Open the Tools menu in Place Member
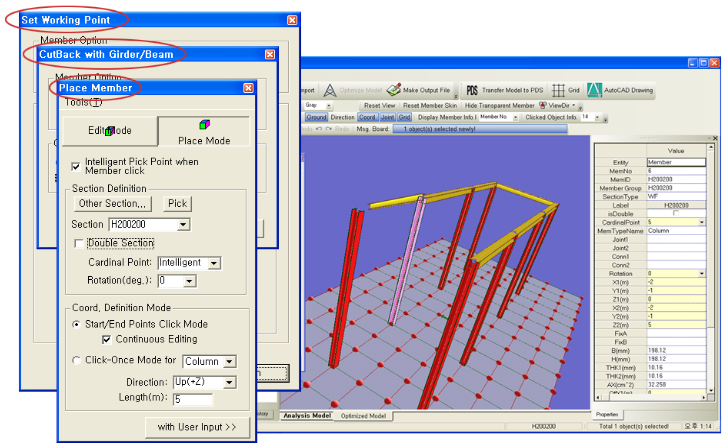Viewport: 728px width, 447px height. [82, 102]
